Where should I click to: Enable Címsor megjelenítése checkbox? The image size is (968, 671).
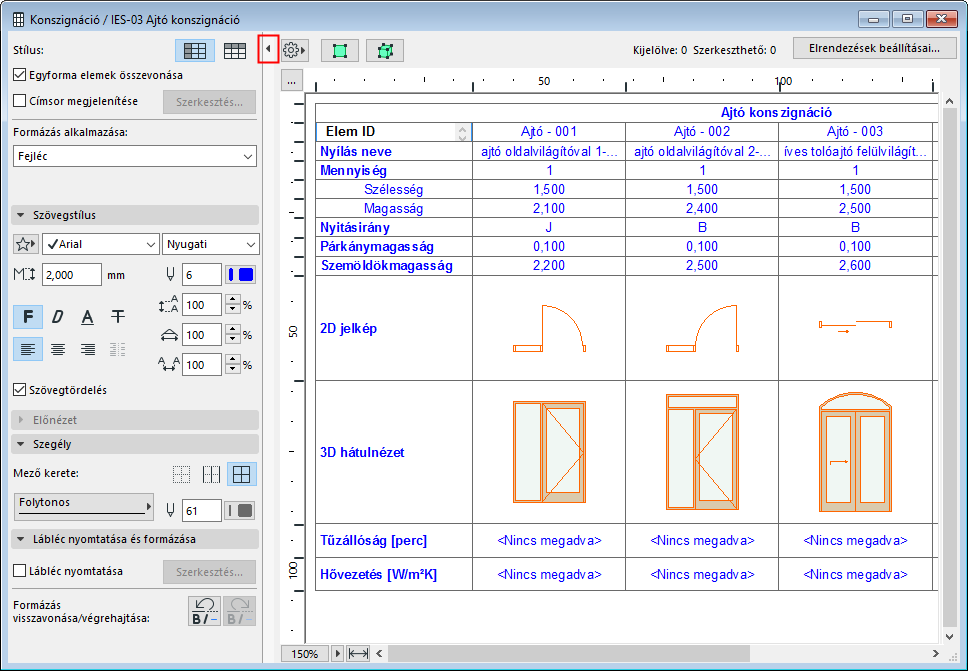20,101
